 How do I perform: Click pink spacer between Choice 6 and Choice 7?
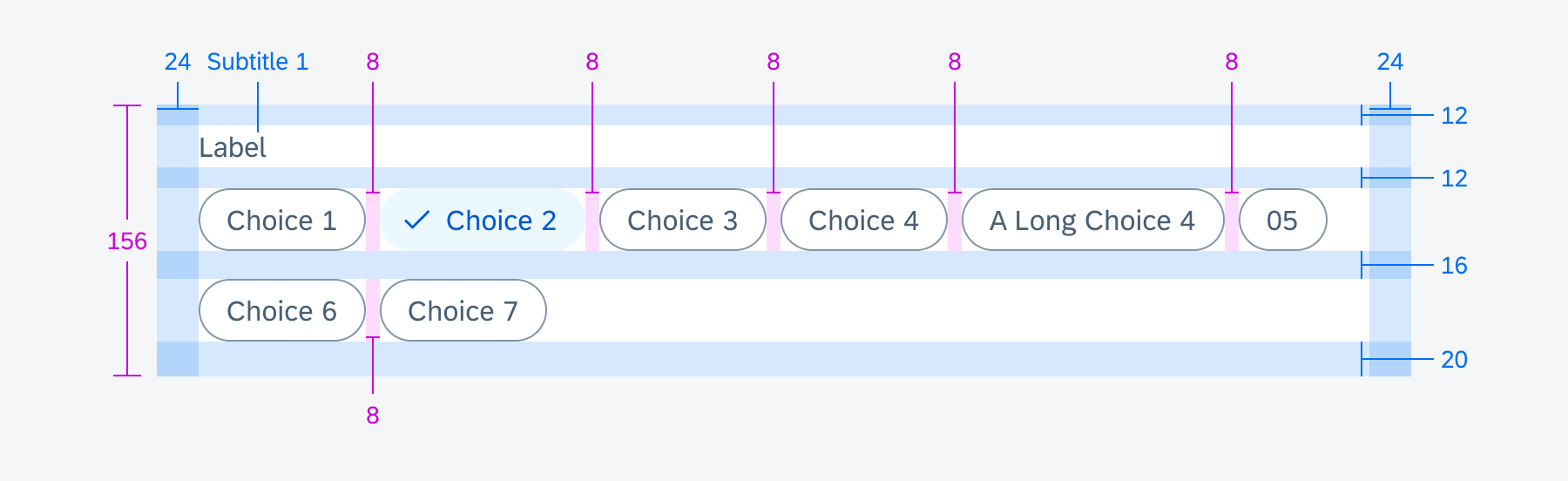pyautogui.click(x=373, y=308)
